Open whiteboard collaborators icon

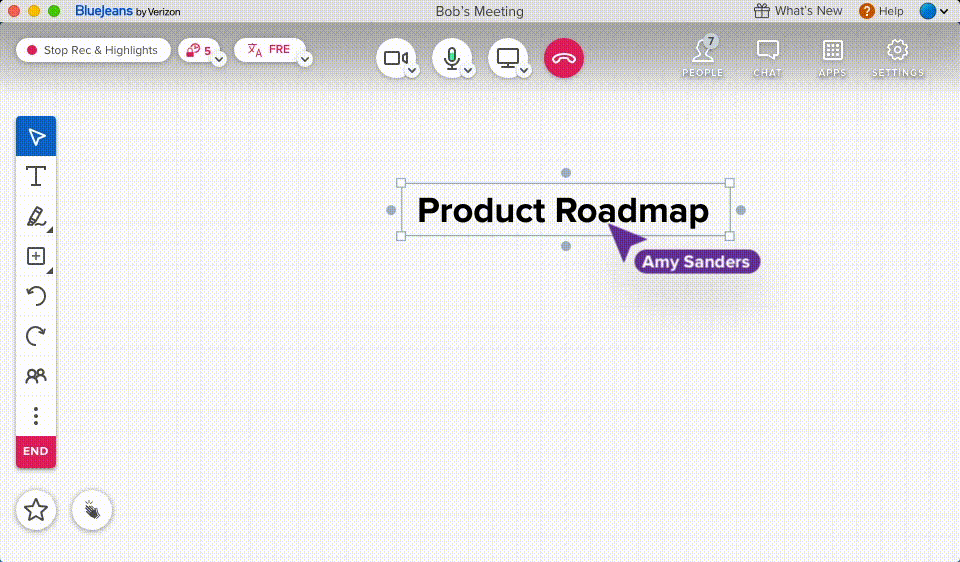[x=36, y=375]
